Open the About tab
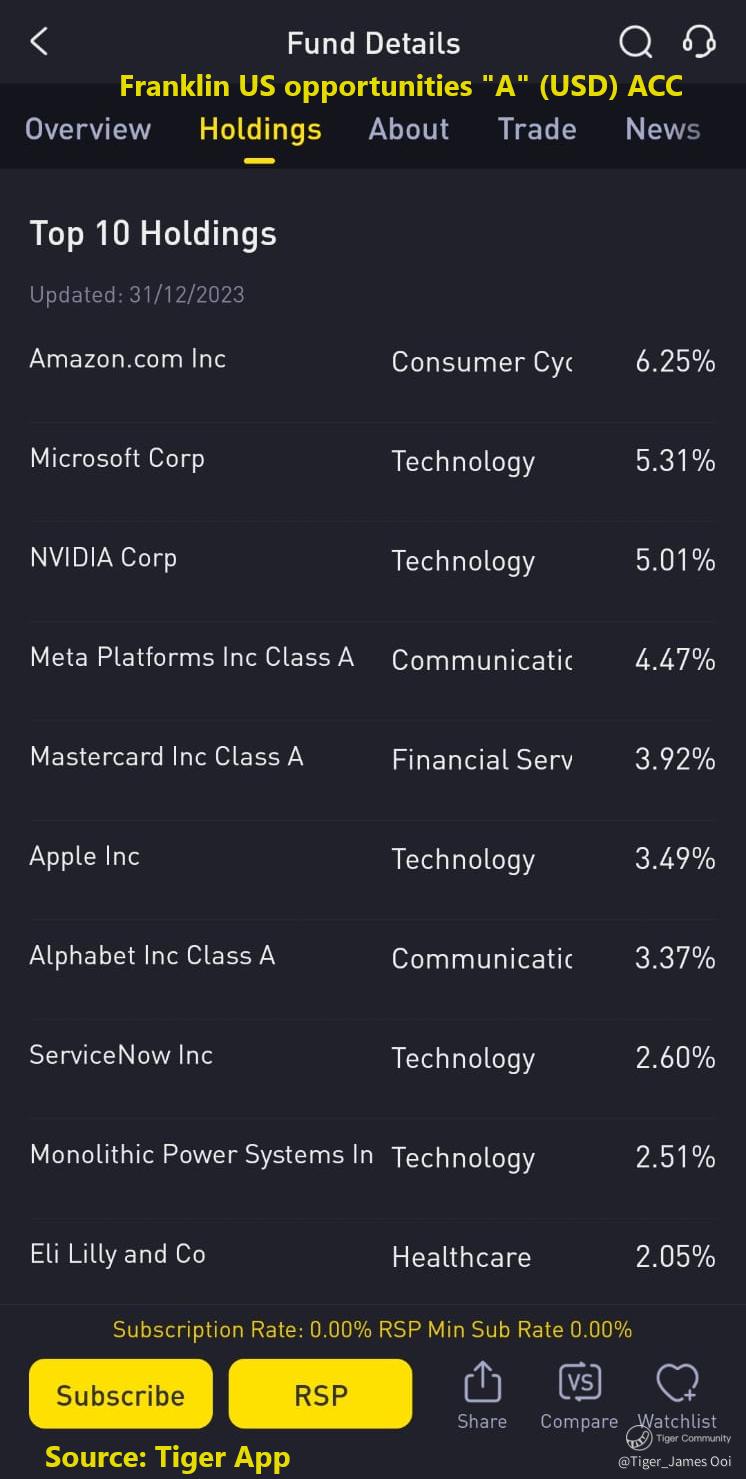Screen dimensions: 746x1479 pyautogui.click(x=408, y=129)
